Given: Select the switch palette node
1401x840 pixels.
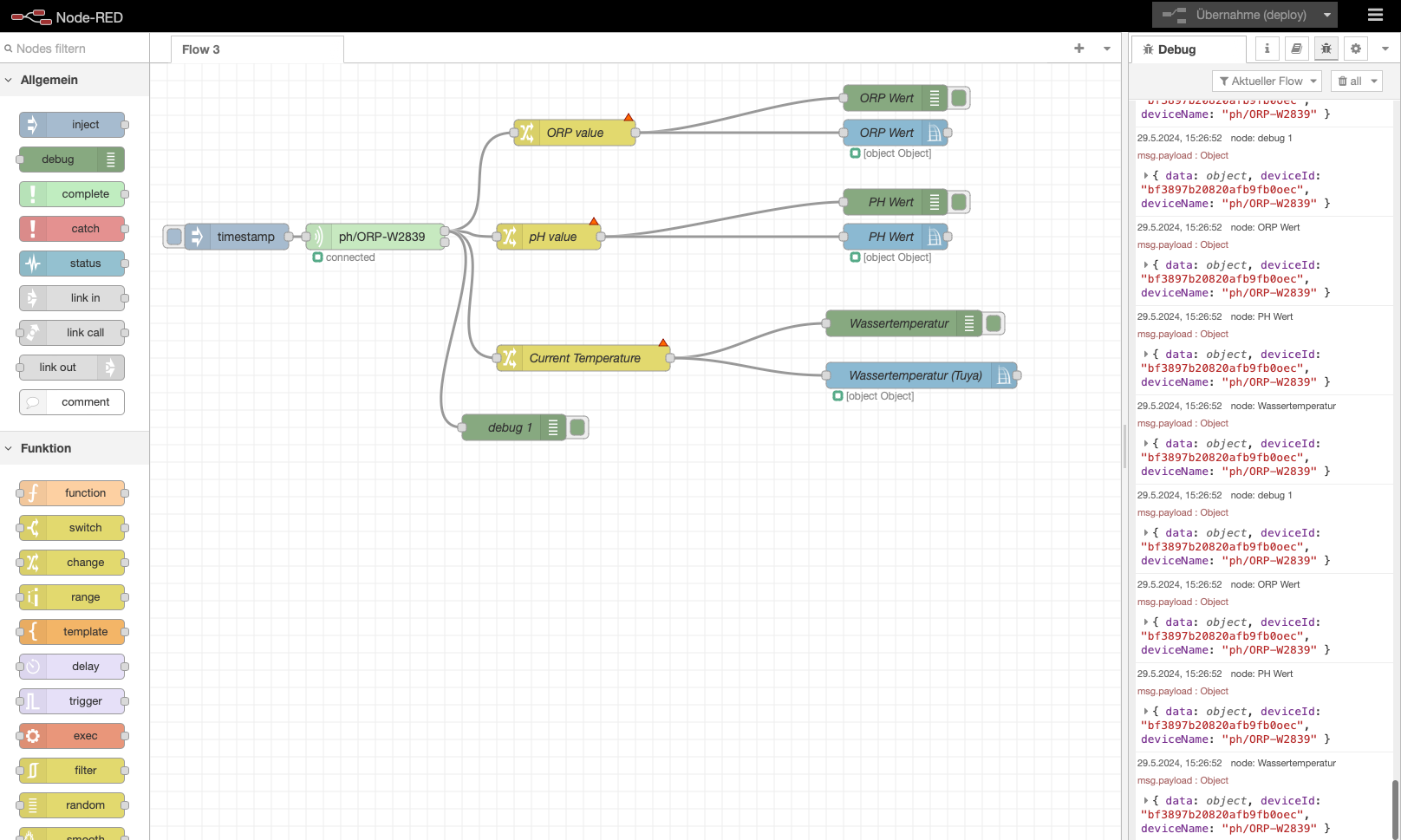Looking at the screenshot, I should [x=72, y=528].
